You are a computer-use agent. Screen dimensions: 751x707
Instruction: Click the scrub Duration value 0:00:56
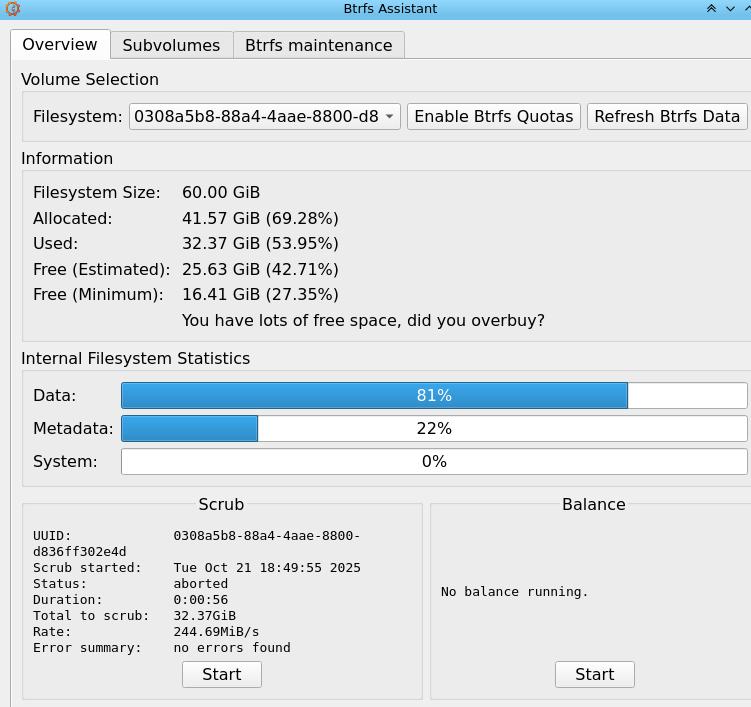pyautogui.click(x=201, y=600)
